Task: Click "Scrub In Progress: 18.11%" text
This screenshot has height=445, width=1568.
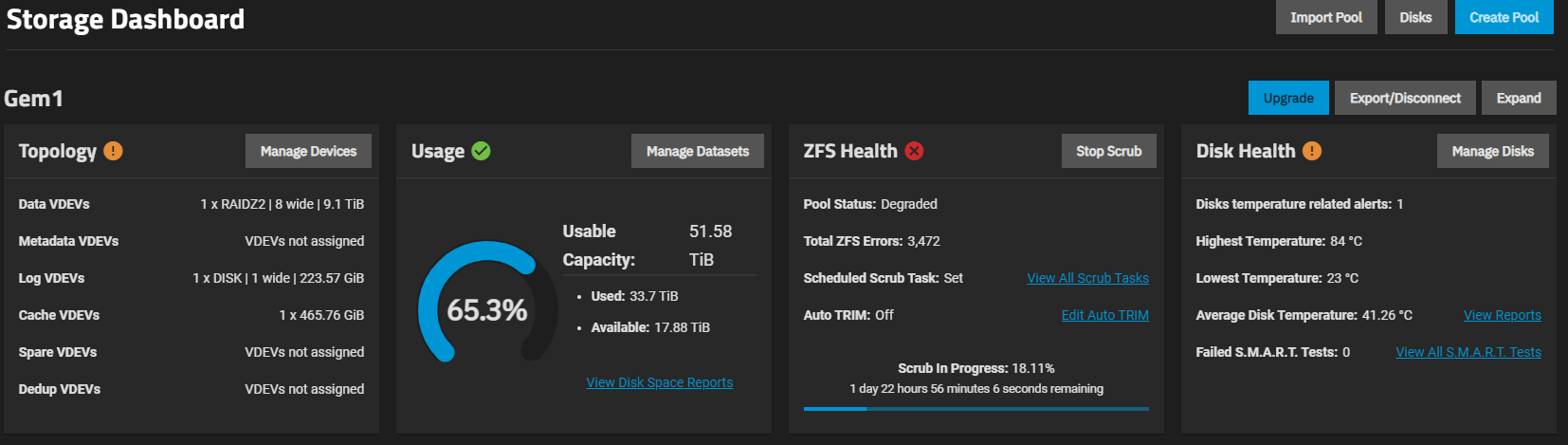Action: [976, 368]
